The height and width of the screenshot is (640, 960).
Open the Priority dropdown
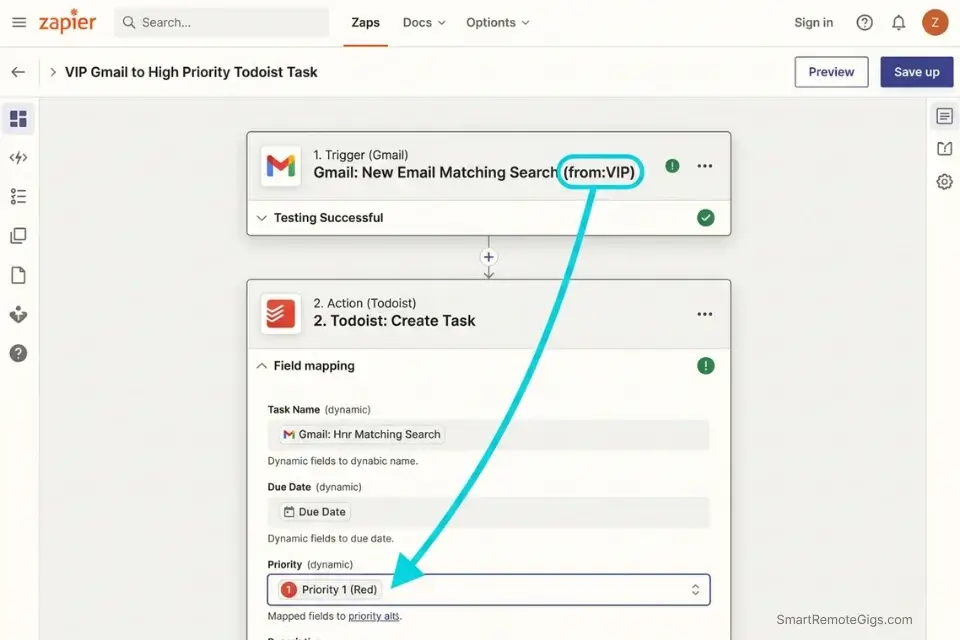click(x=489, y=590)
